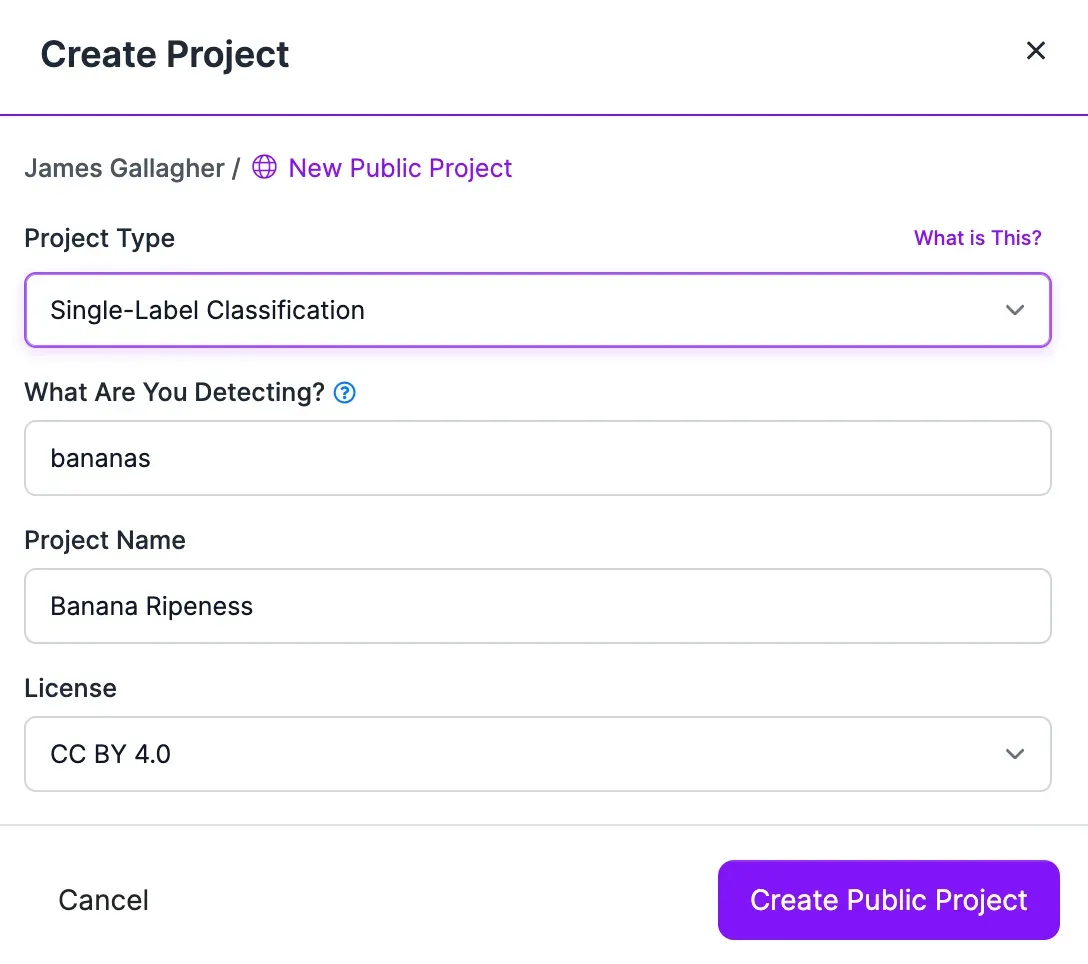Click the slash separator in the breadcrumb

click(236, 168)
